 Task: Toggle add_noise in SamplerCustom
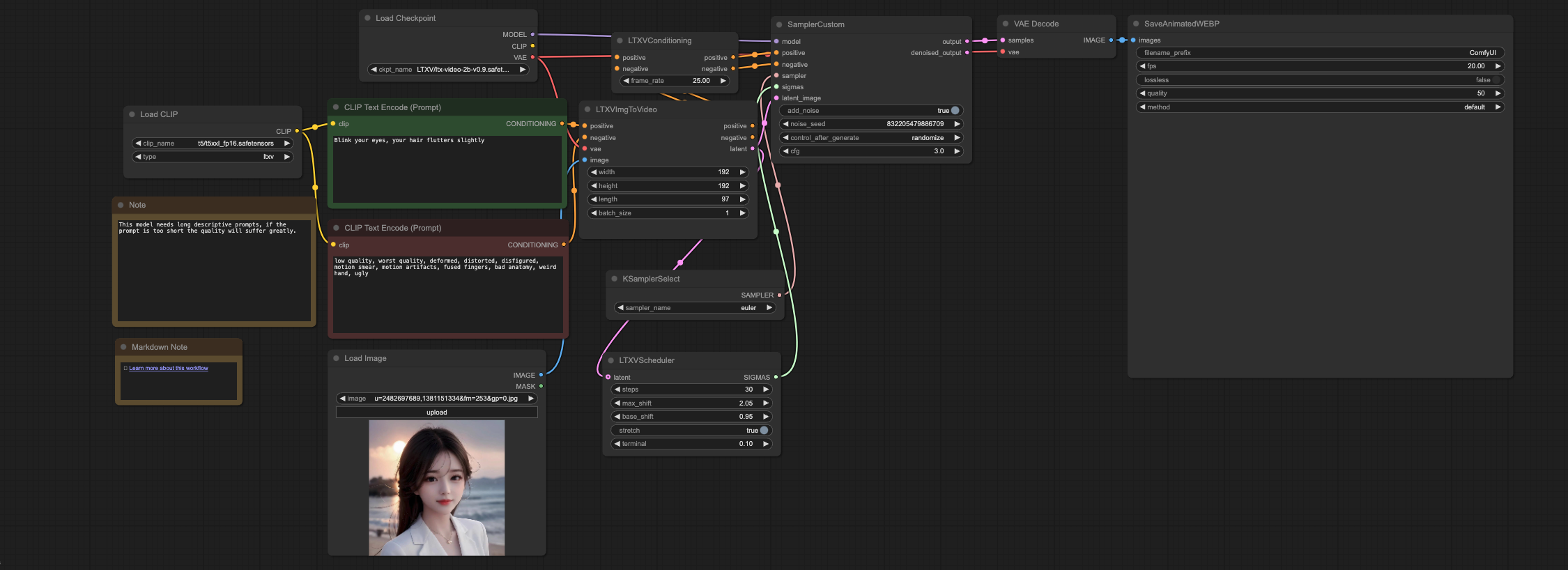871,110
